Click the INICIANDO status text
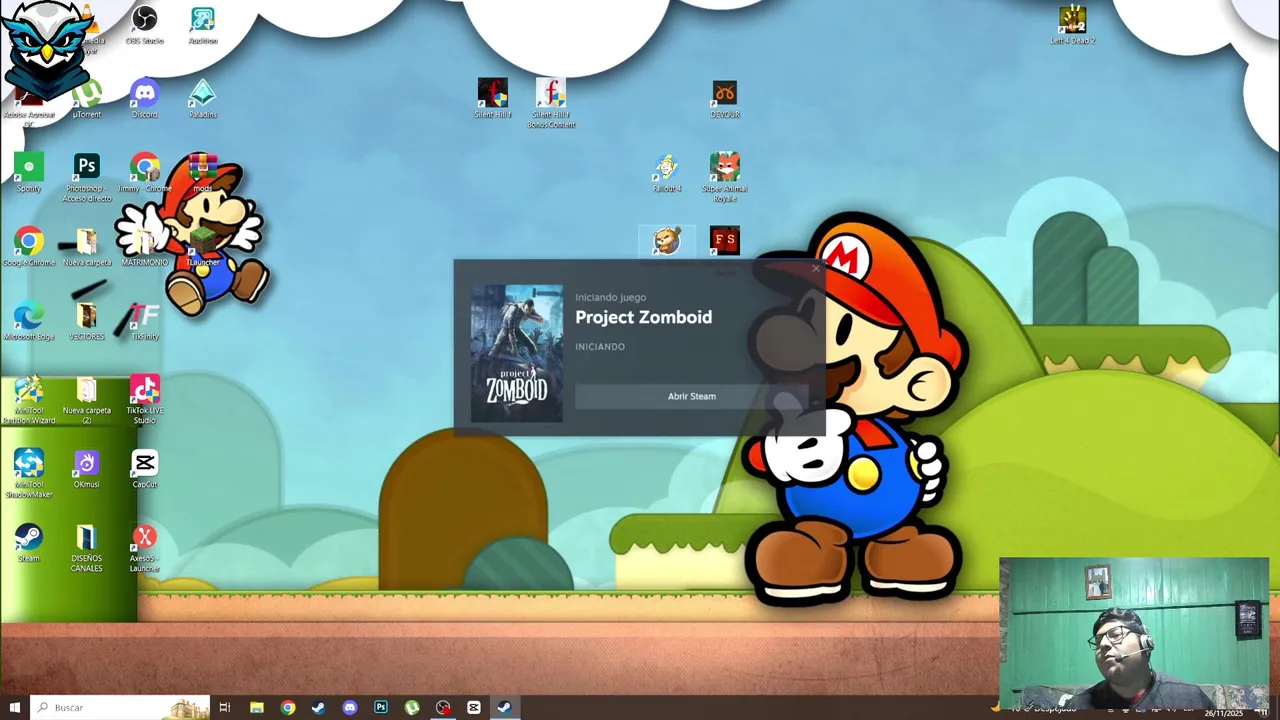This screenshot has height=720, width=1280. [600, 347]
